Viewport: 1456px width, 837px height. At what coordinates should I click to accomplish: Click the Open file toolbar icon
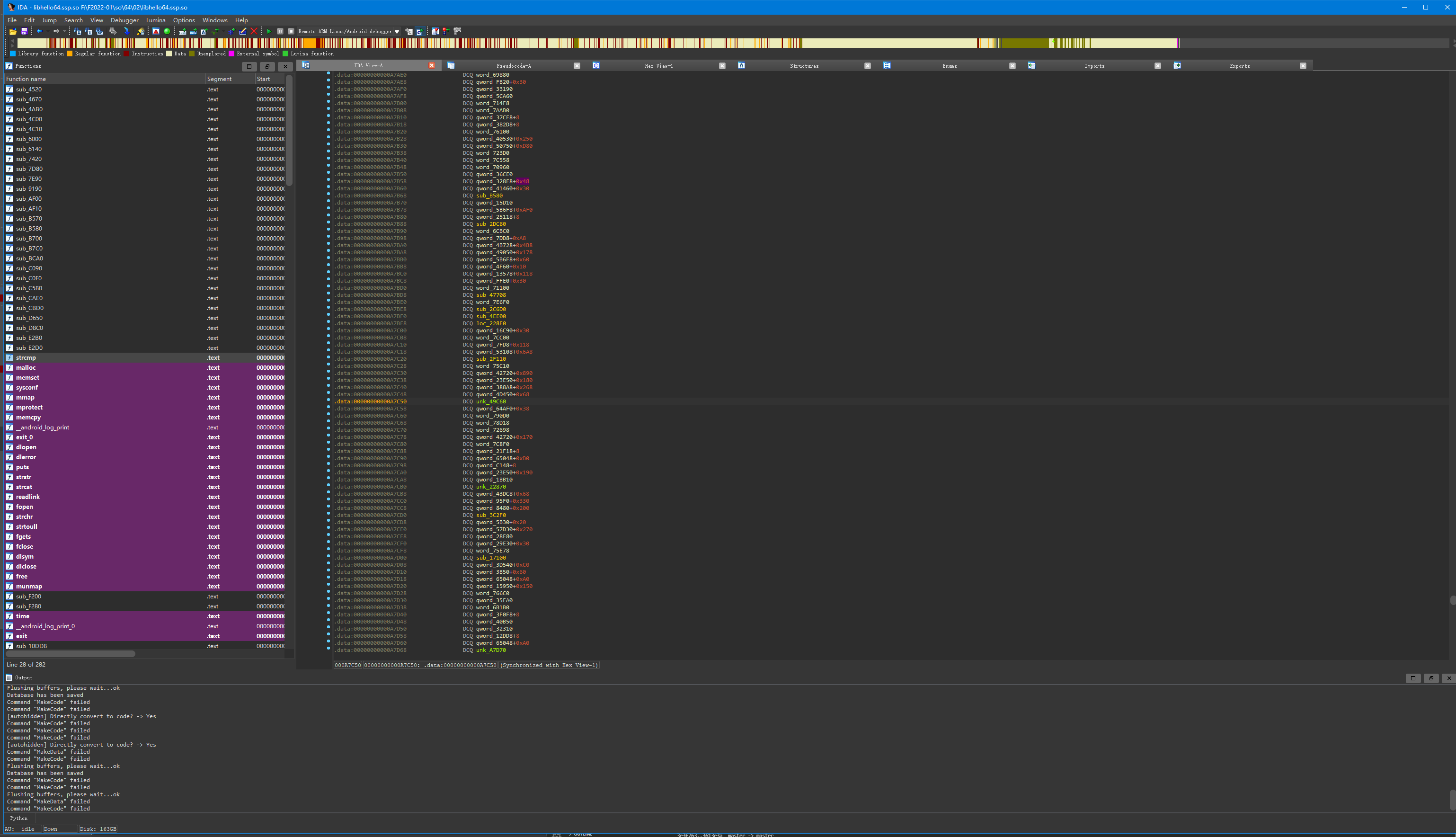pyautogui.click(x=13, y=32)
